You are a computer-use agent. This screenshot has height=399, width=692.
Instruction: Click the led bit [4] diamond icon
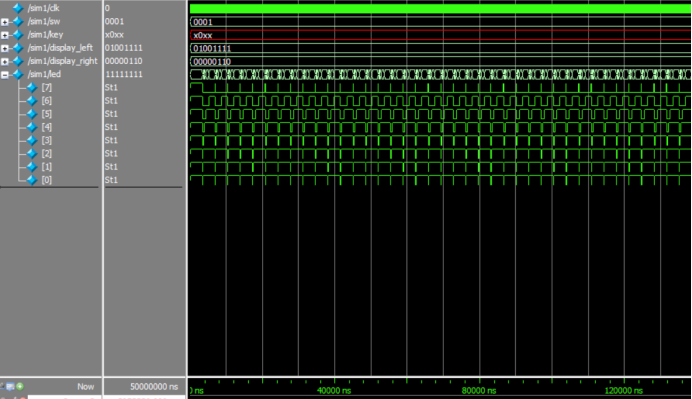tap(32, 127)
